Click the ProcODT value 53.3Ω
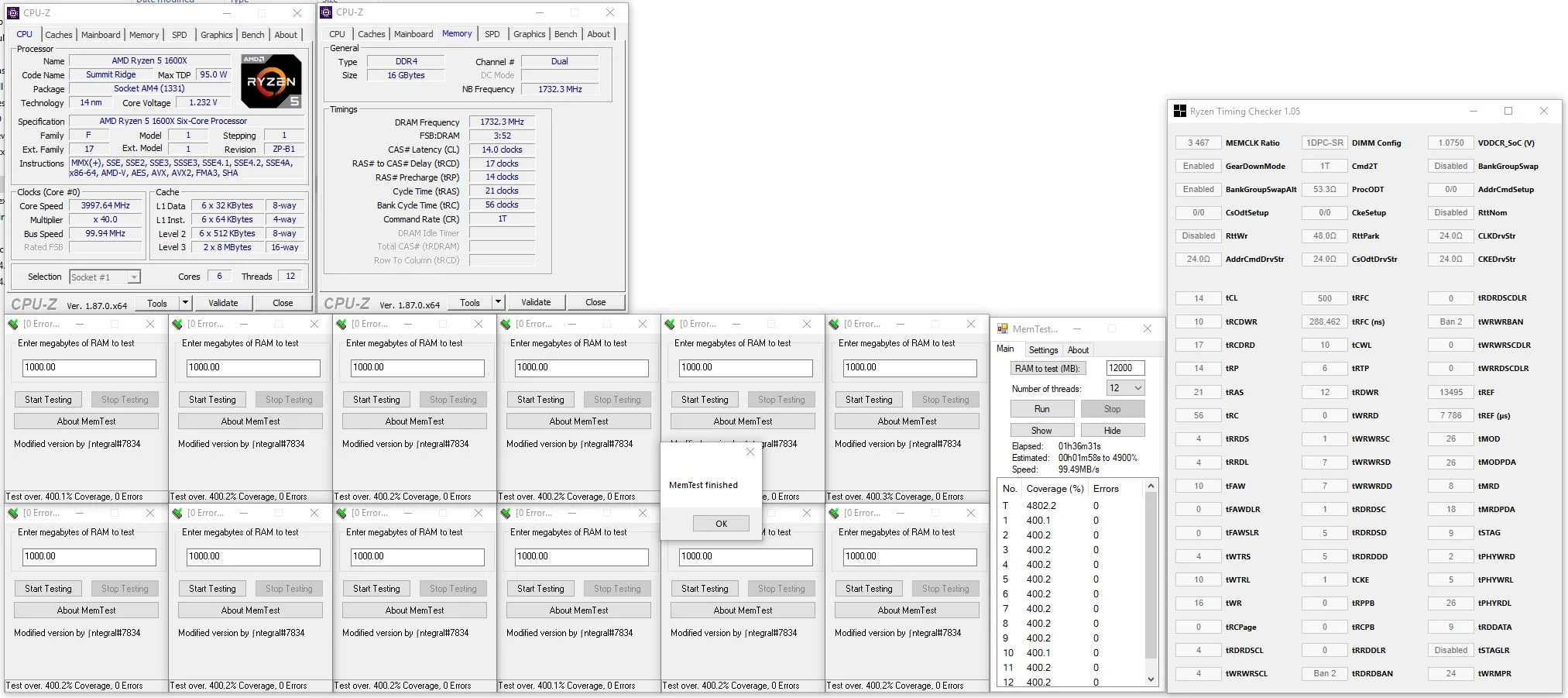This screenshot has height=698, width=1568. pyautogui.click(x=1325, y=189)
